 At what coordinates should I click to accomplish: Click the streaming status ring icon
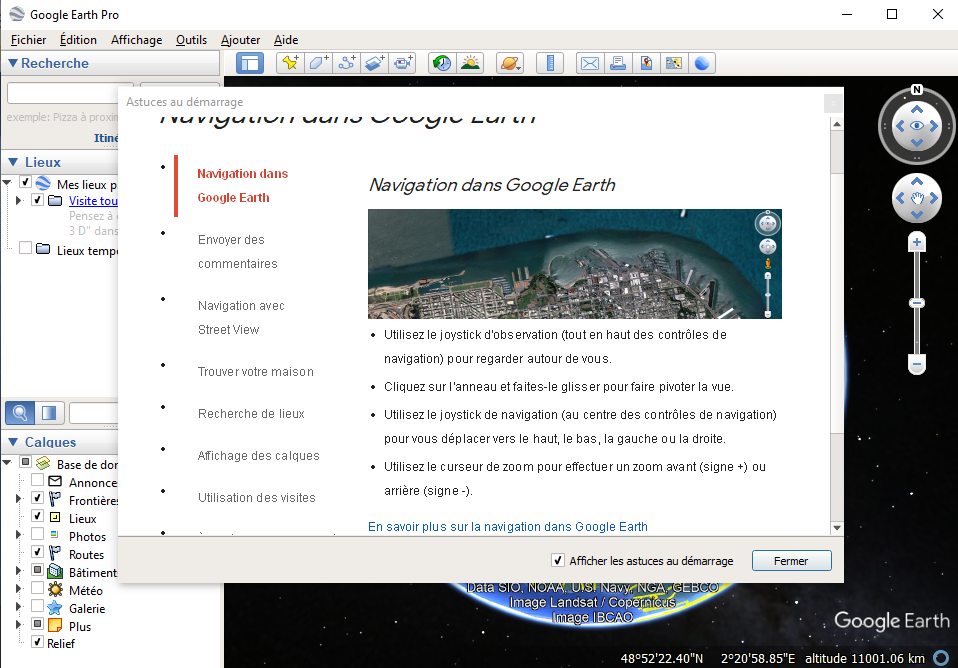[942, 658]
